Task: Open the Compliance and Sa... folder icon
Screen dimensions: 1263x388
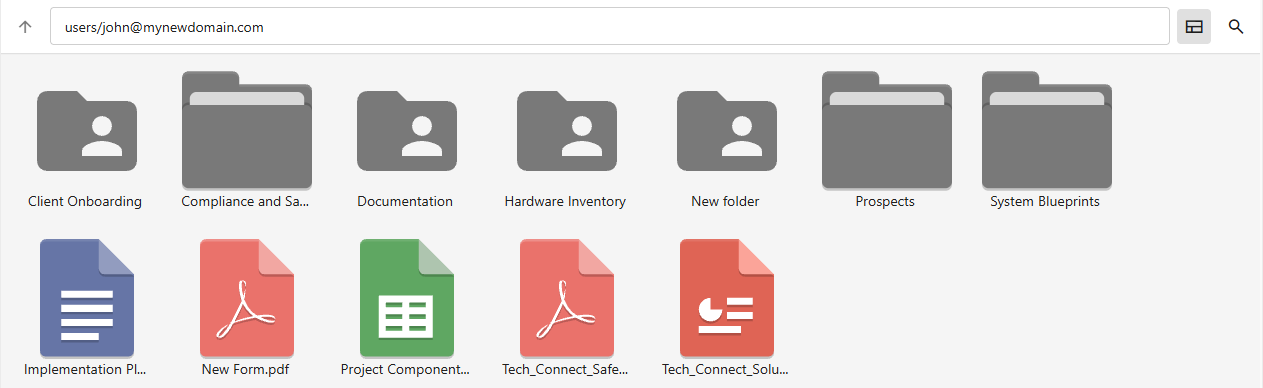Action: pos(247,130)
